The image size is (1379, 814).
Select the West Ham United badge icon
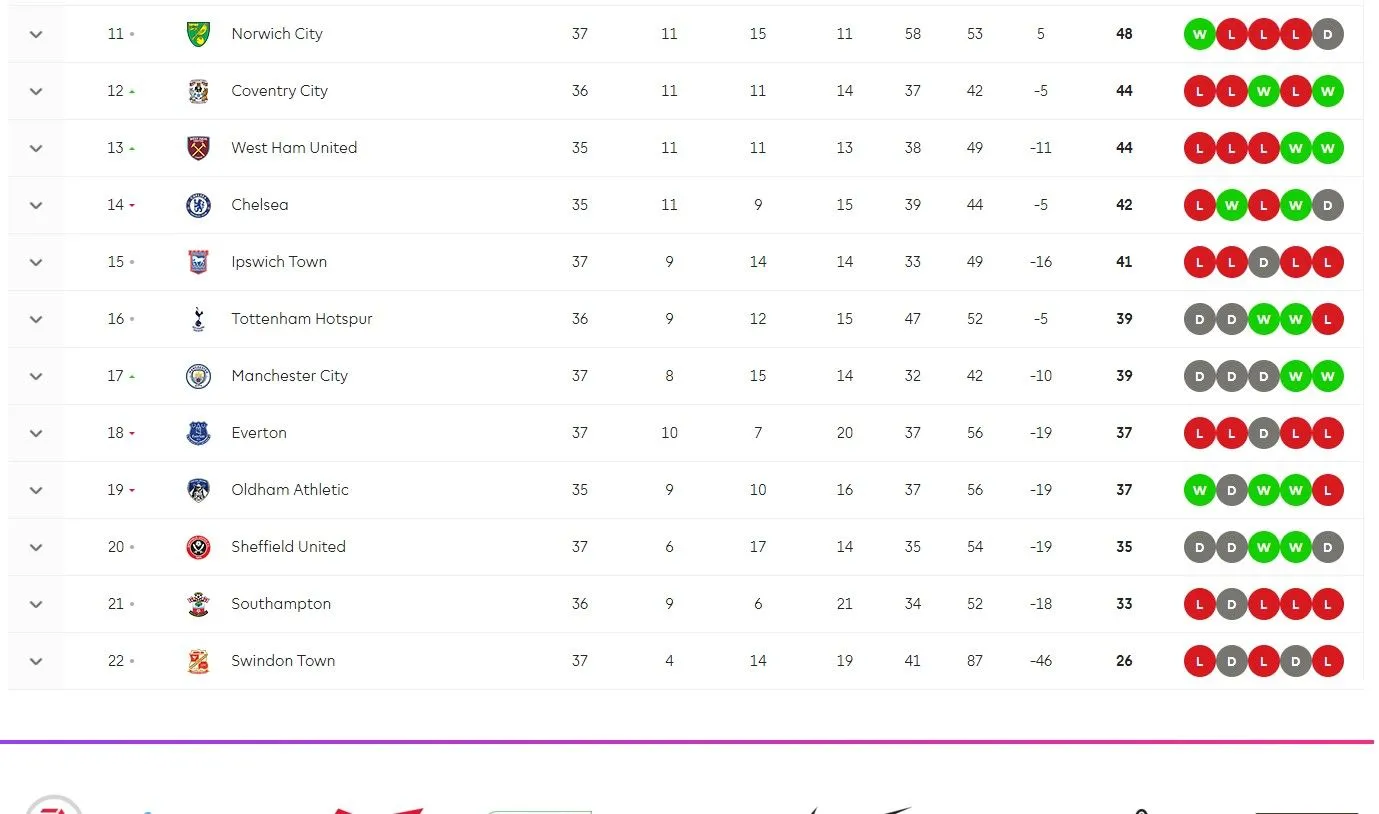(x=198, y=148)
